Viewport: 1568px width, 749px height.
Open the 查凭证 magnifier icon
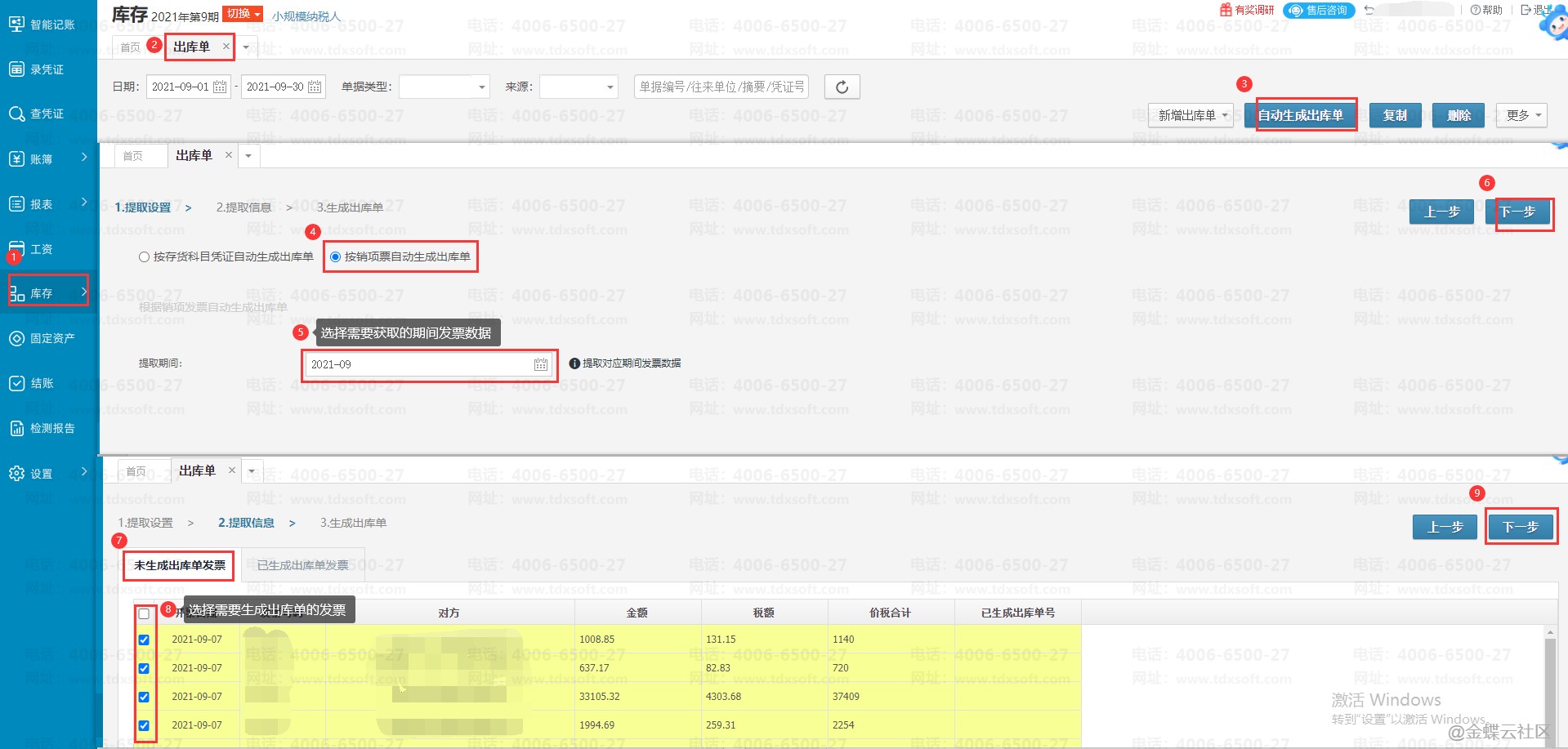click(x=16, y=114)
